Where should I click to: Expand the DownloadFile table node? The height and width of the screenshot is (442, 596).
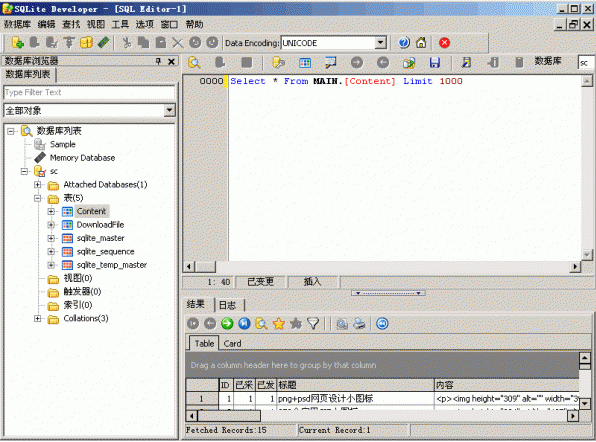point(51,225)
